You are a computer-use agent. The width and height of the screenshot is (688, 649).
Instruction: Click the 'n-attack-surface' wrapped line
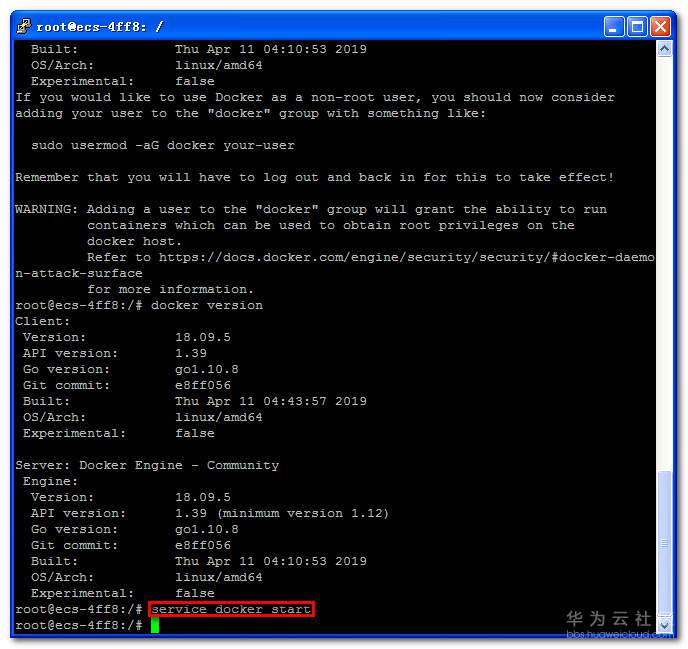(x=79, y=273)
